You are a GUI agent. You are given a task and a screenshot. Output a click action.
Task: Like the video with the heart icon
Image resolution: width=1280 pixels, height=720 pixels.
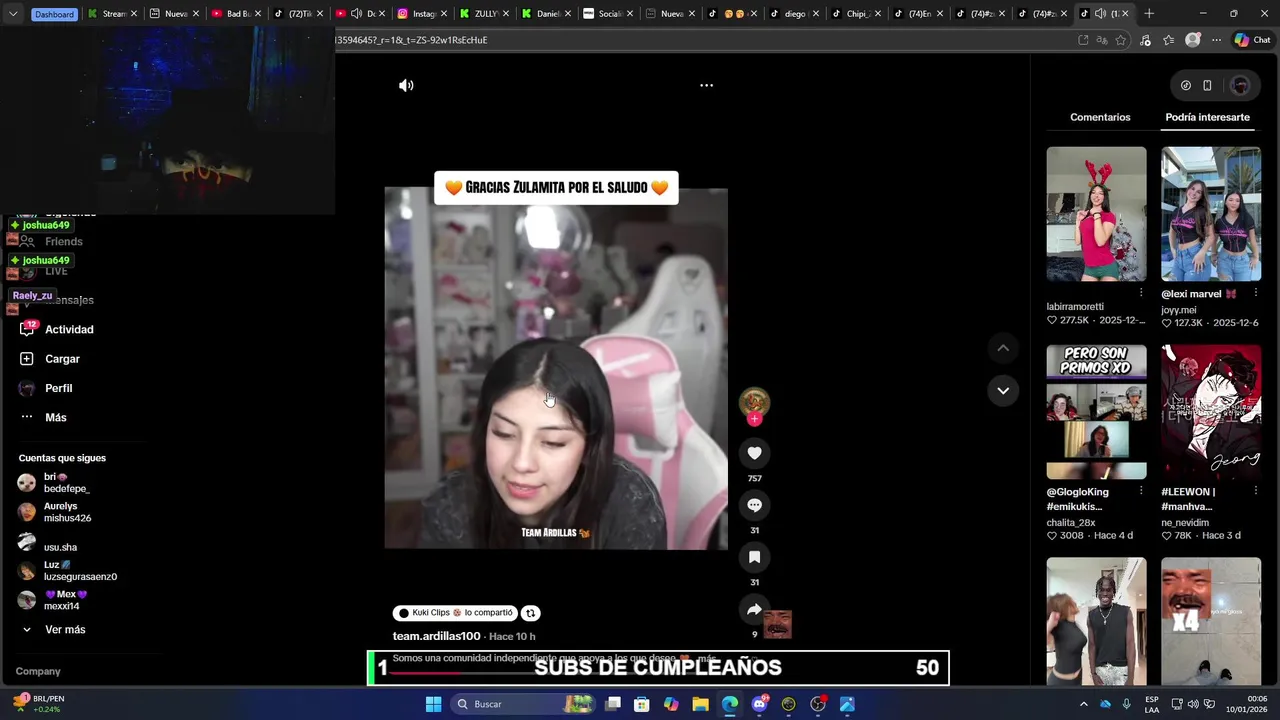coord(754,453)
